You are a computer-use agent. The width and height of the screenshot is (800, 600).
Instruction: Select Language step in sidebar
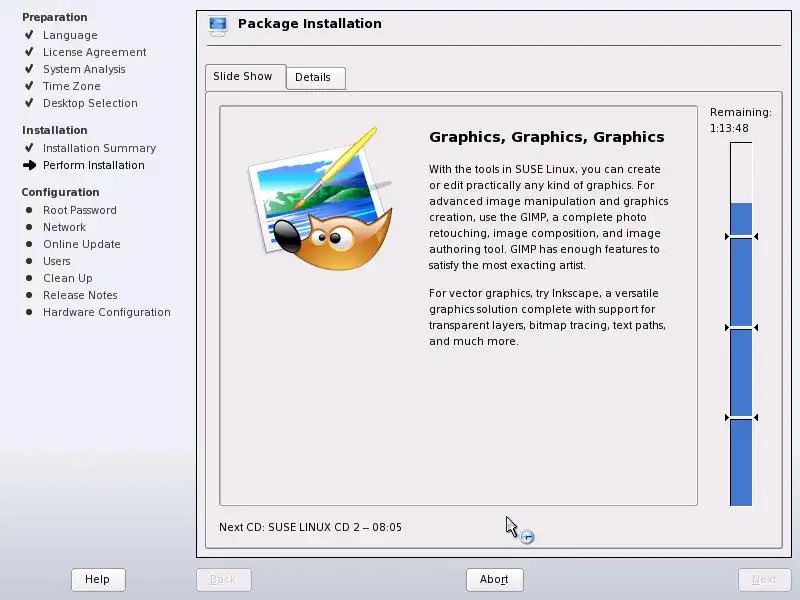(70, 35)
